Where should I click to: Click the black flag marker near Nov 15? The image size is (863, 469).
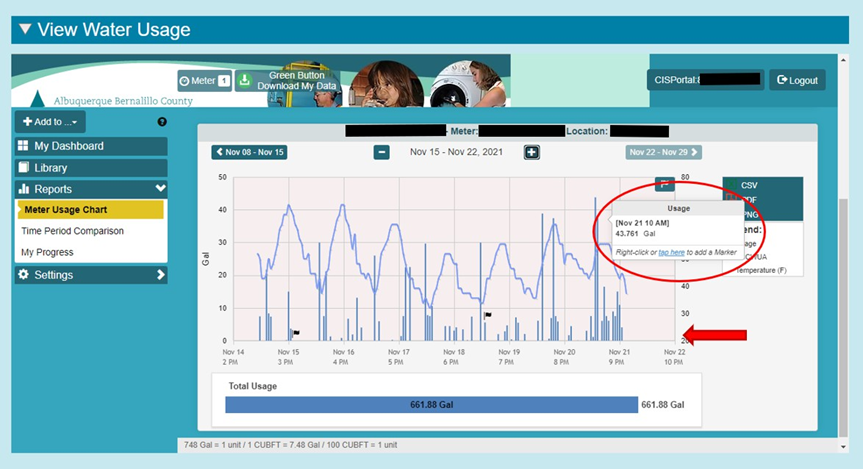295,333
